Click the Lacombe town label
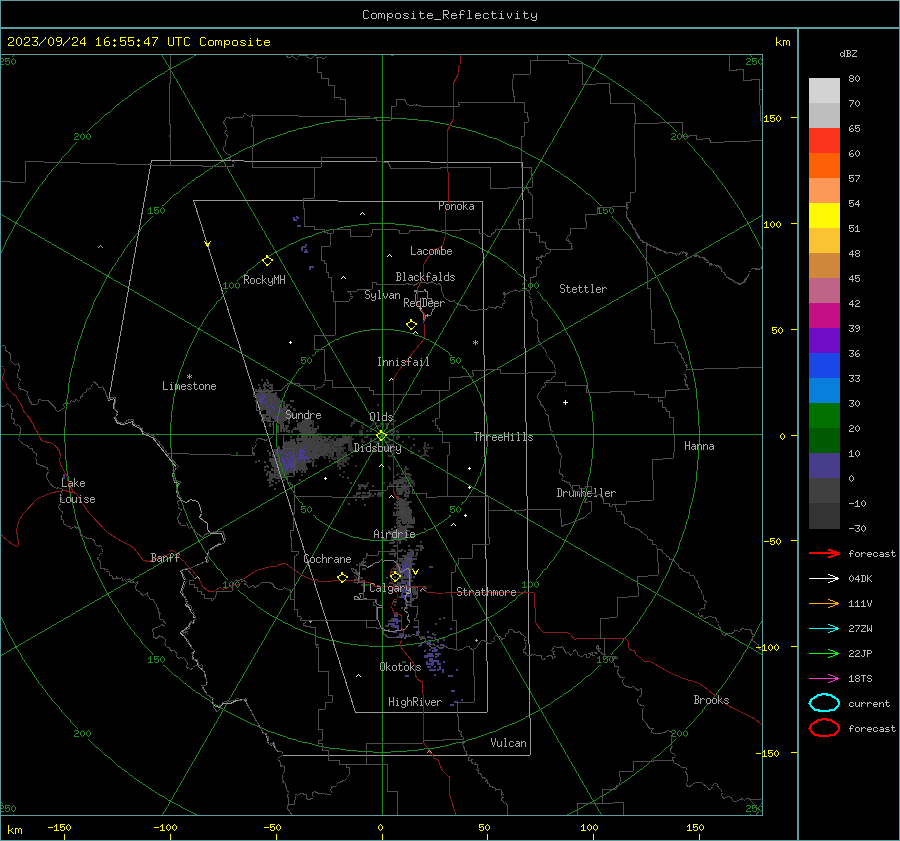The width and height of the screenshot is (900, 841). 431,251
